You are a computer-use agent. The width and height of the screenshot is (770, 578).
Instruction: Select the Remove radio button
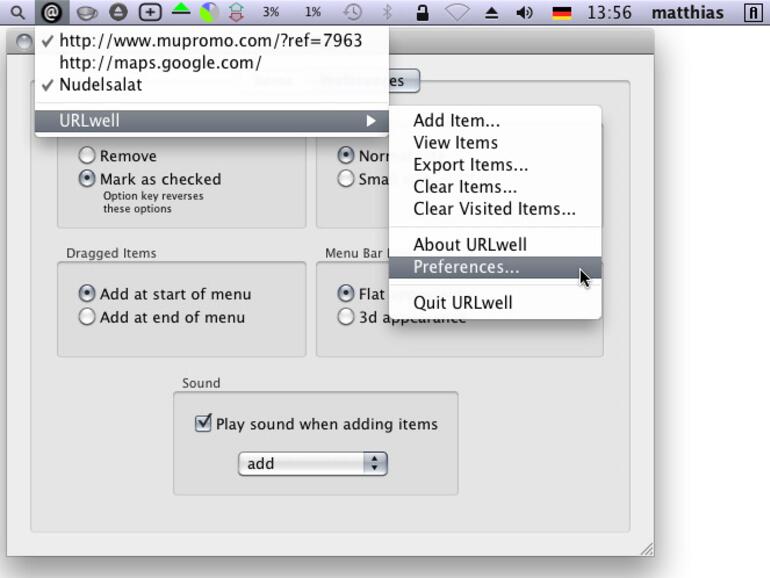(x=87, y=156)
